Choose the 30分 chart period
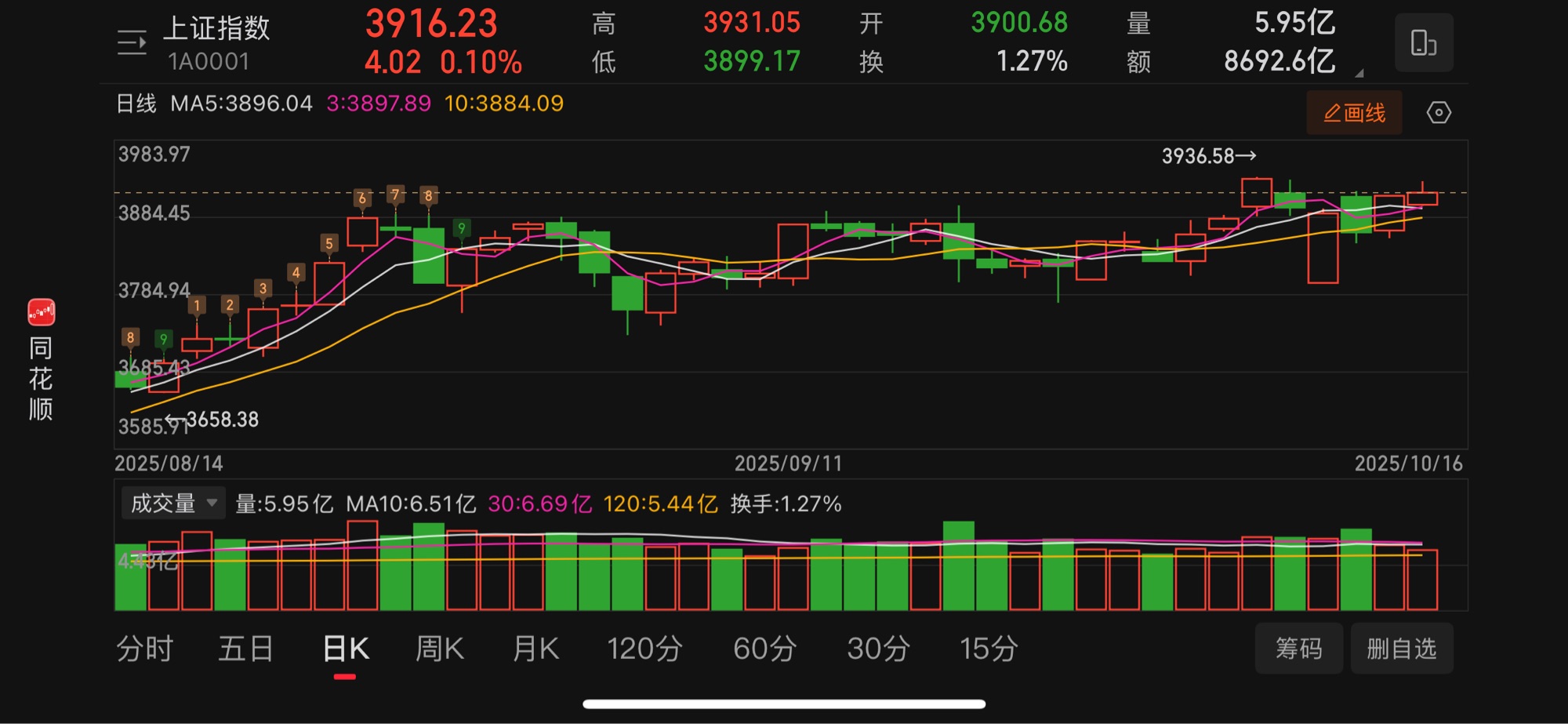 [878, 649]
